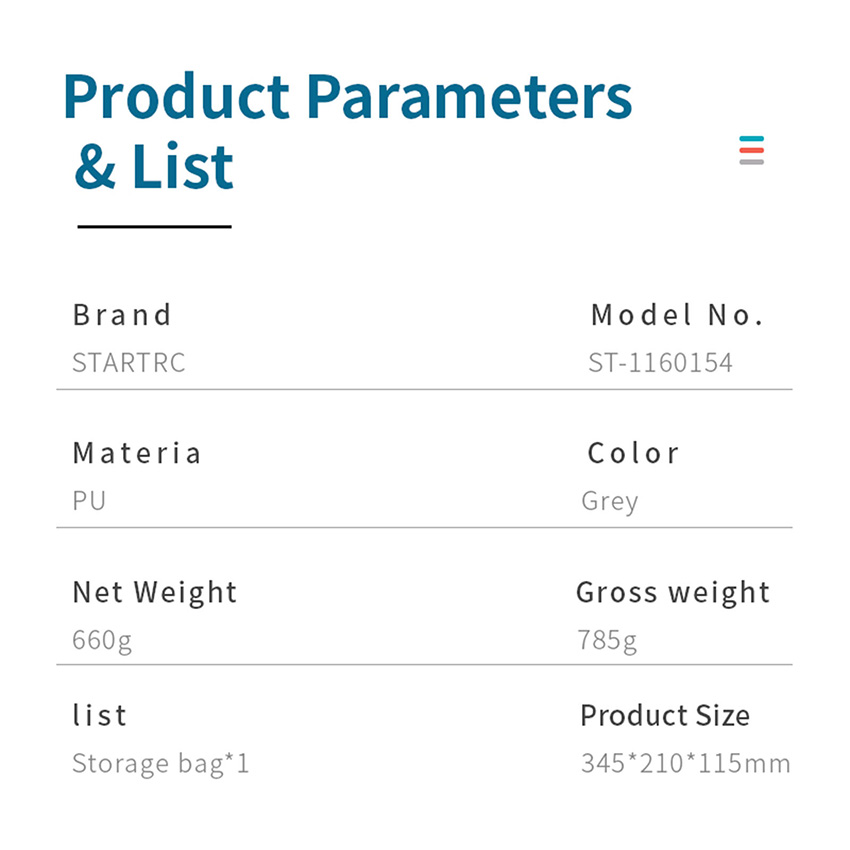Select the Net Weight label
Screen dimensions: 850x850
[x=155, y=592]
